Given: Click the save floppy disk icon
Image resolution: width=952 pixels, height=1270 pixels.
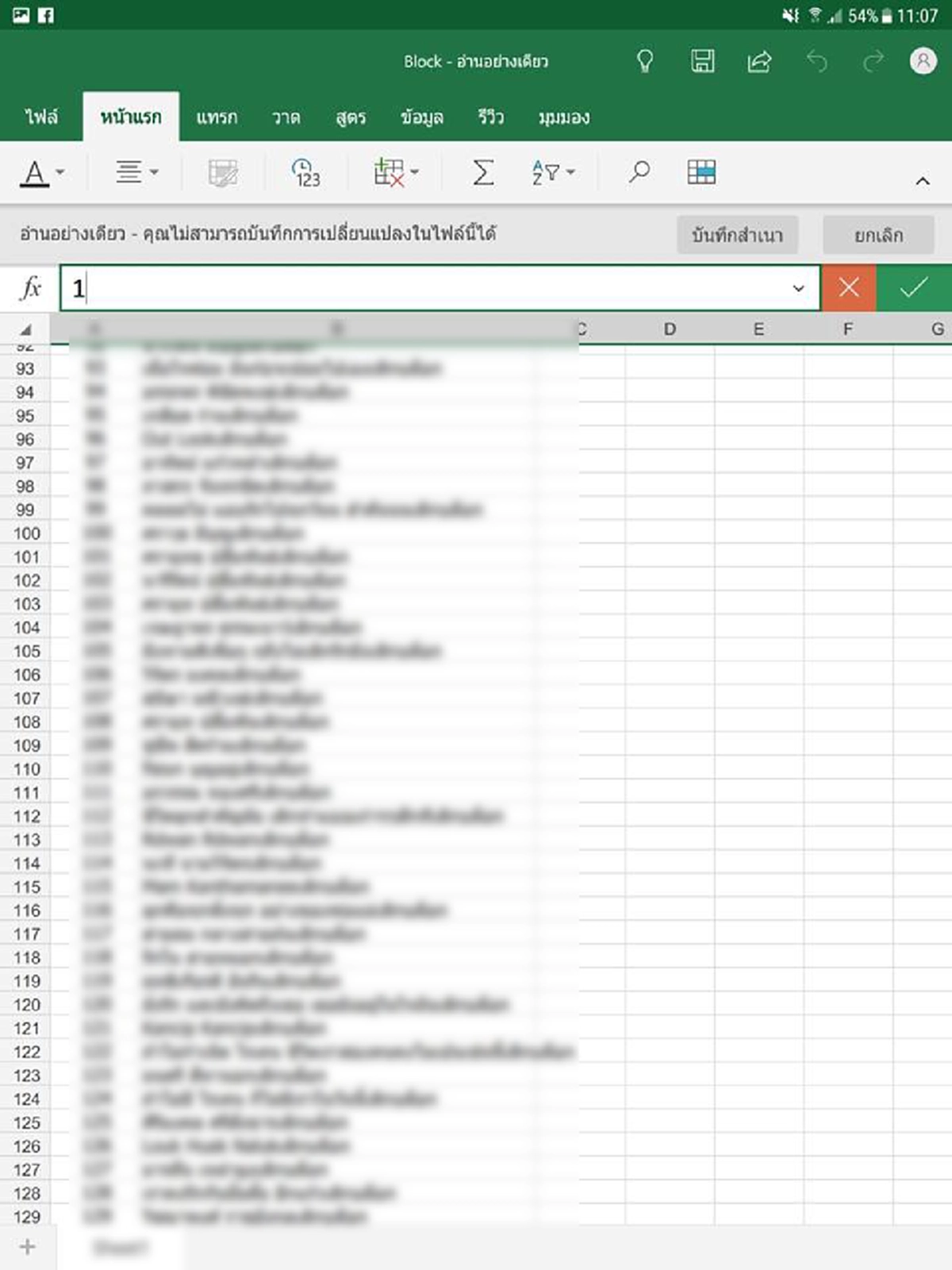Looking at the screenshot, I should tap(702, 61).
